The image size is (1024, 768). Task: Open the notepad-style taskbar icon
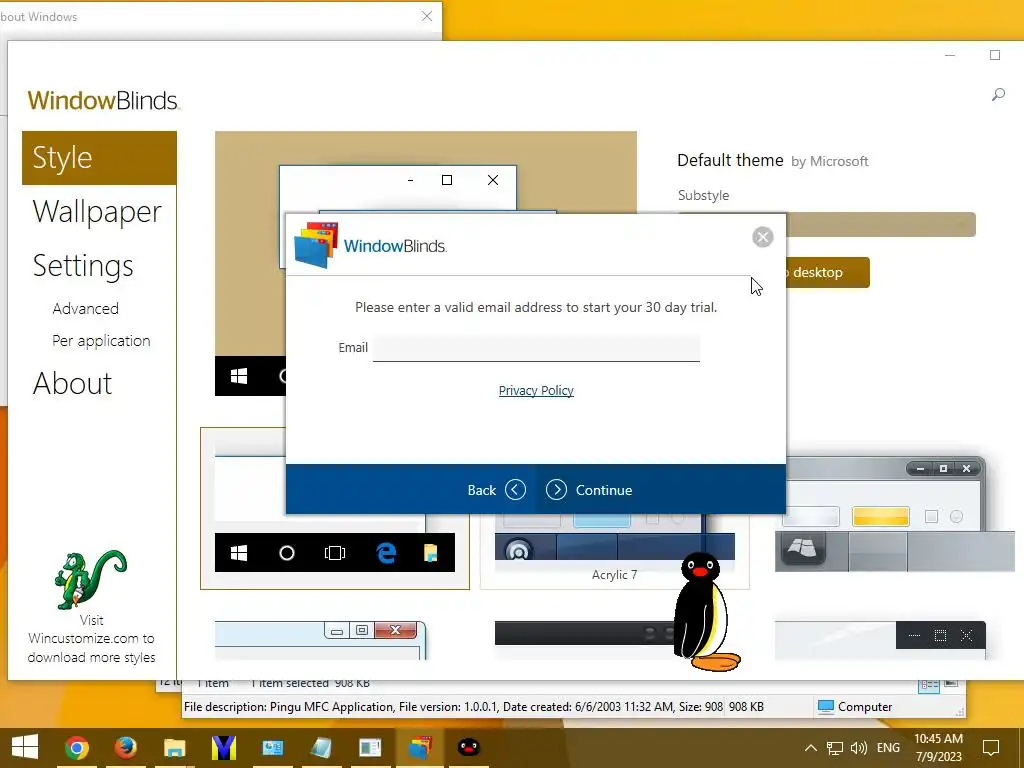pos(321,748)
